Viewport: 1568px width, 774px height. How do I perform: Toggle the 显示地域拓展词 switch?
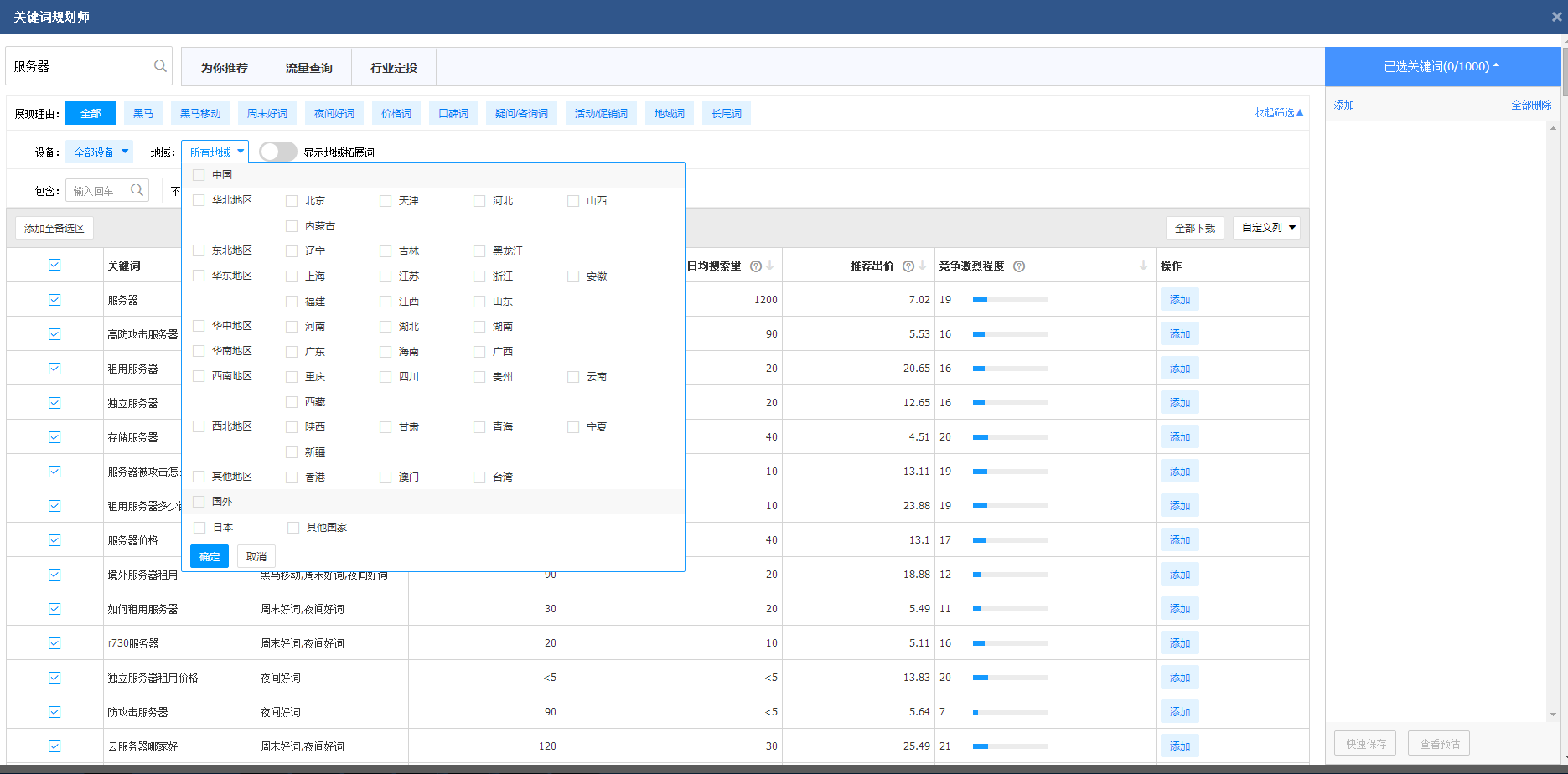pyautogui.click(x=278, y=152)
